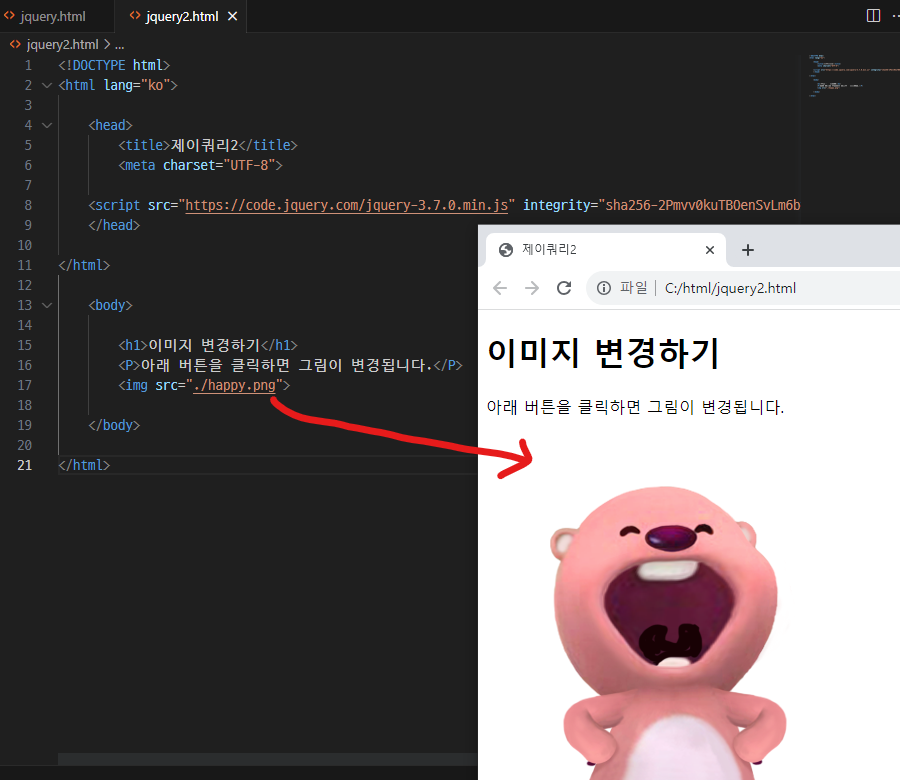This screenshot has width=900, height=780.
Task: Reload the browser page
Action: pyautogui.click(x=564, y=288)
